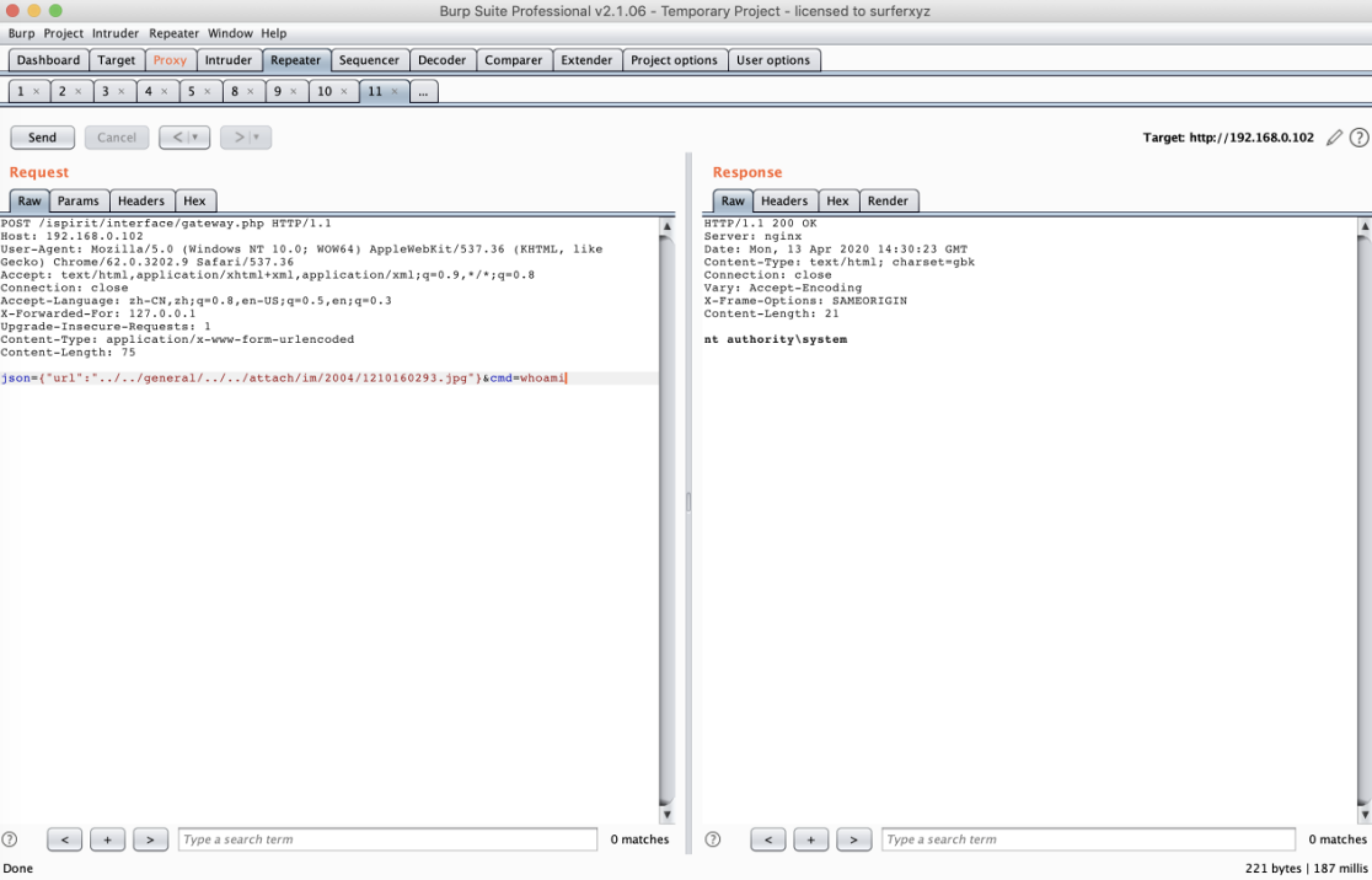Open the Repeater menu in menu bar

tap(173, 33)
